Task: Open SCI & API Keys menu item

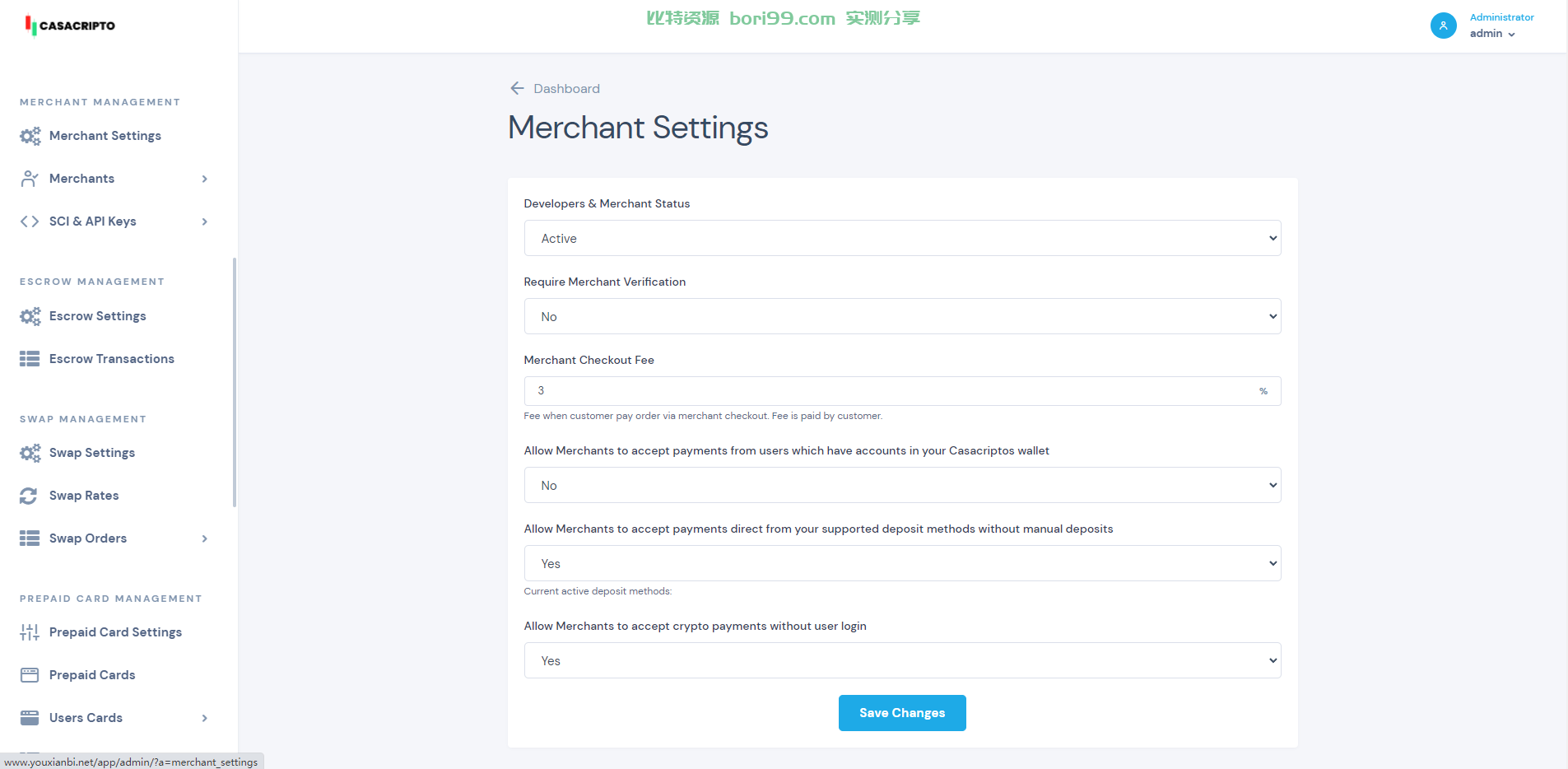Action: pyautogui.click(x=93, y=221)
